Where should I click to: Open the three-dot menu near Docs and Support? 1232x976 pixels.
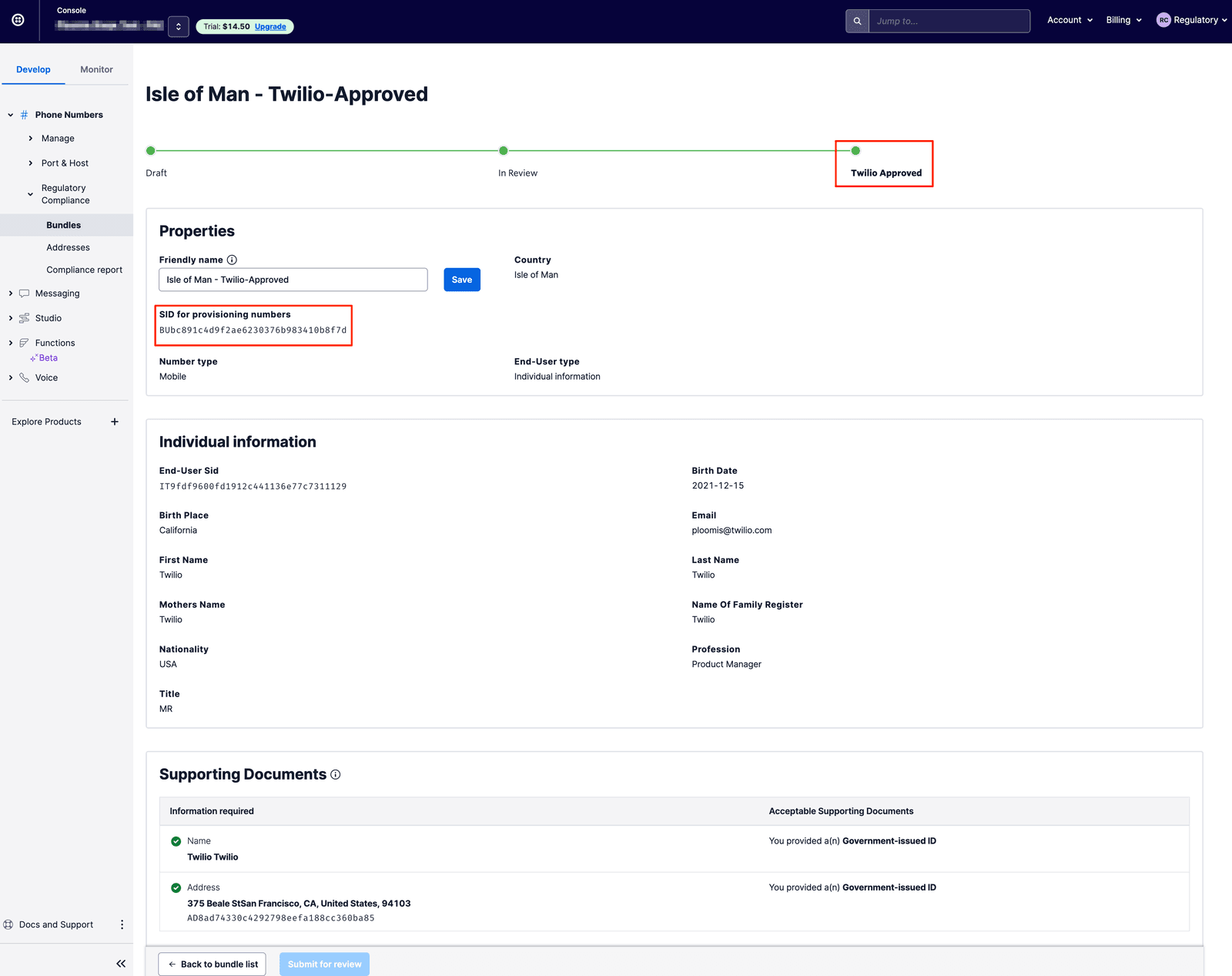pos(122,924)
